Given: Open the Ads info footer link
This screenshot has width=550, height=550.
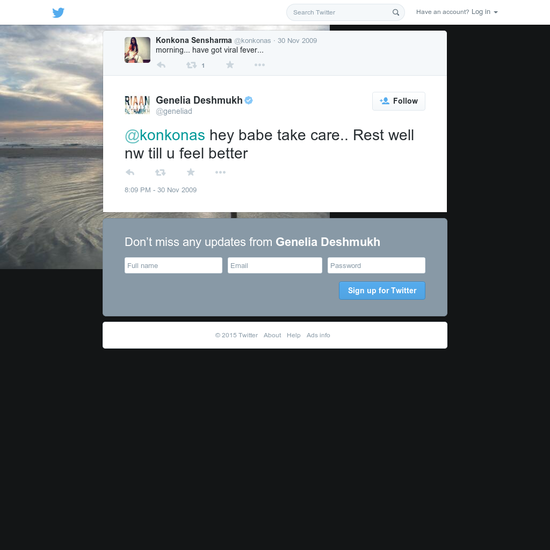Looking at the screenshot, I should (x=318, y=335).
